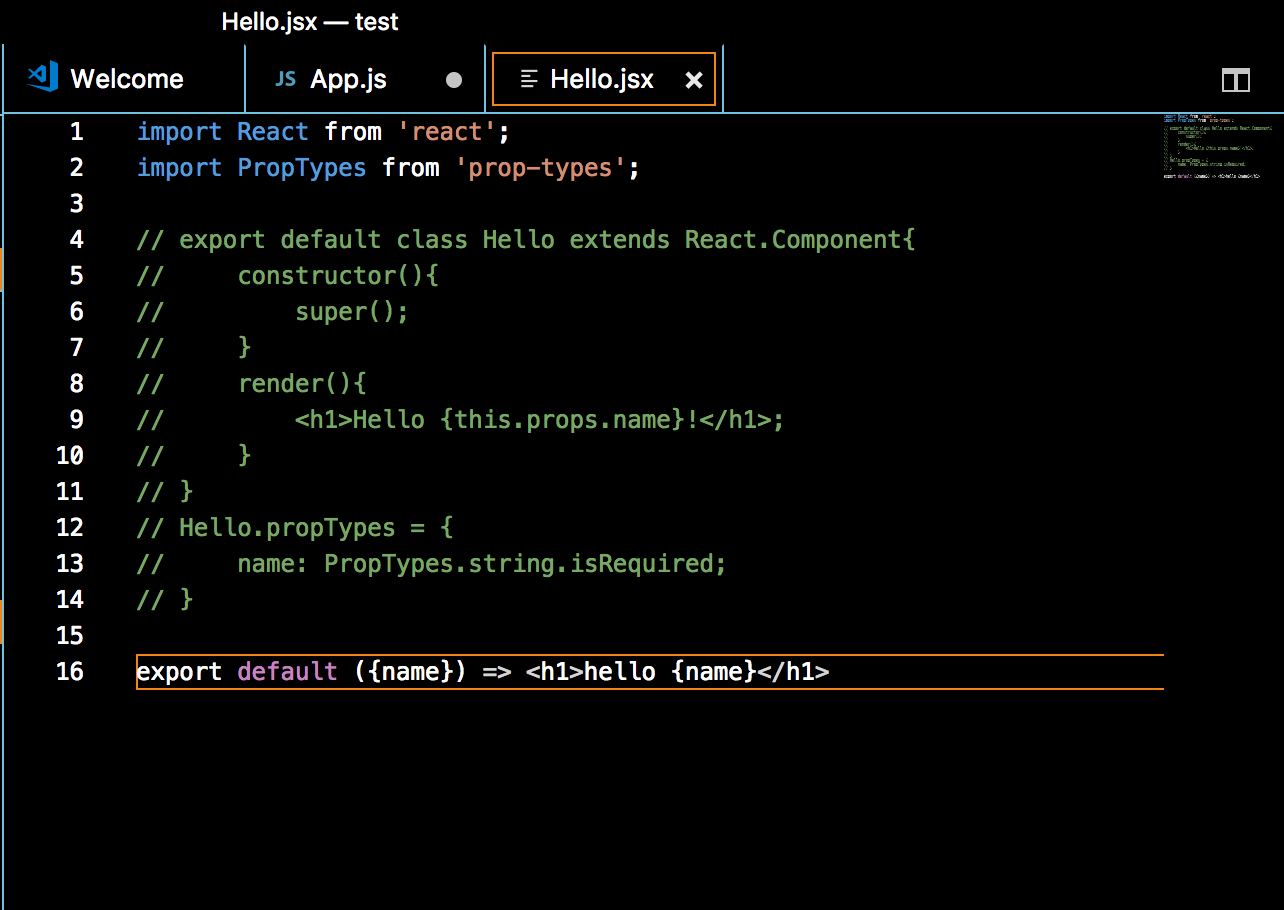Select the Welcome tab
This screenshot has height=910, width=1284.
point(126,78)
